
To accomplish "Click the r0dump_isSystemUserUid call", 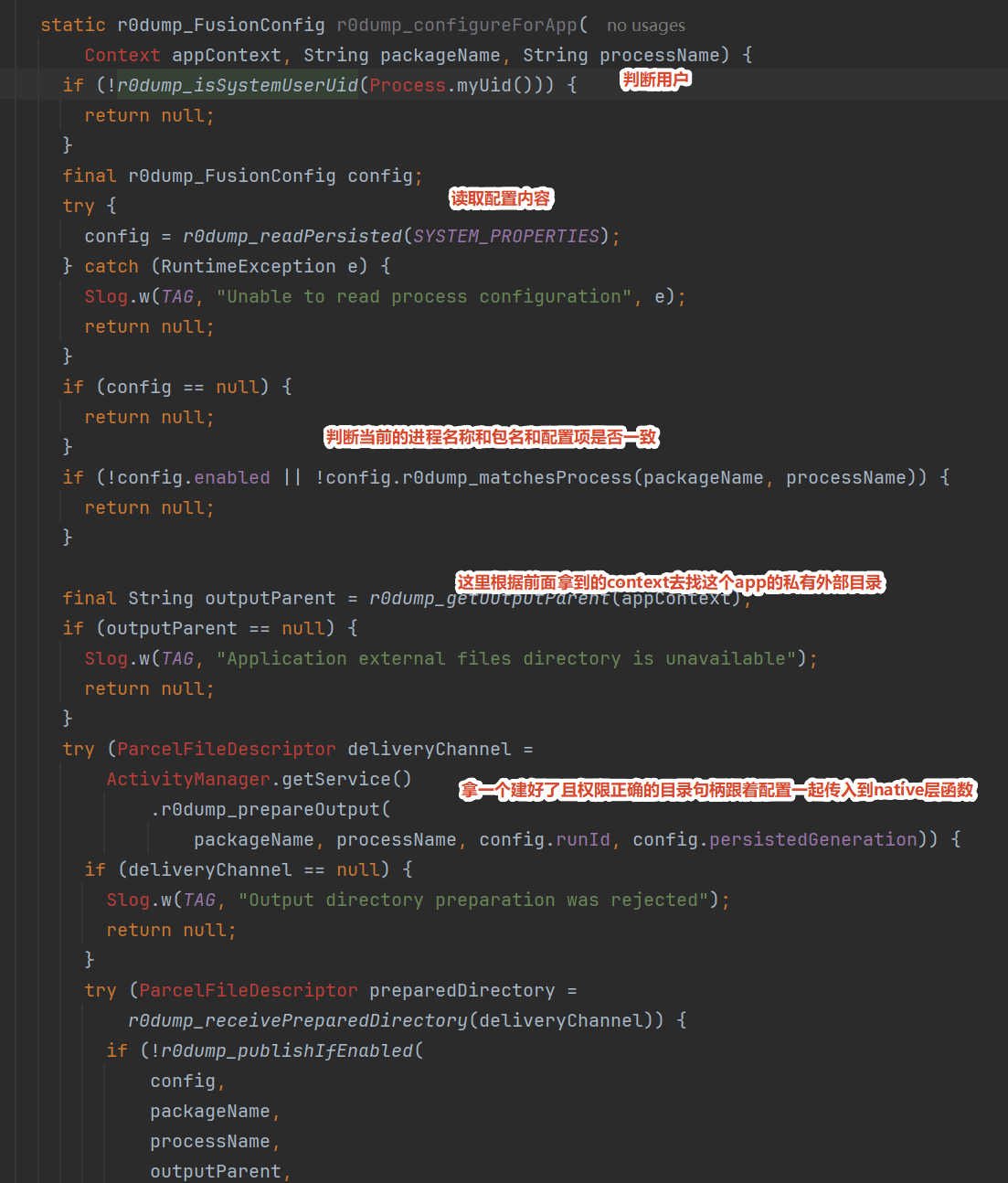I will [x=238, y=85].
